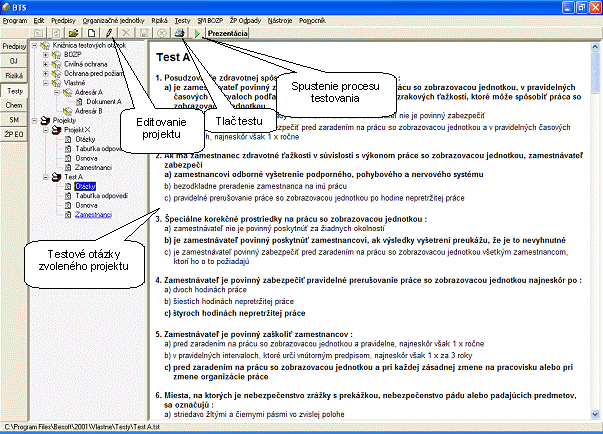Expand the Ochrana pred požiarmi node
Screen dimensions: 603x434
(46, 73)
